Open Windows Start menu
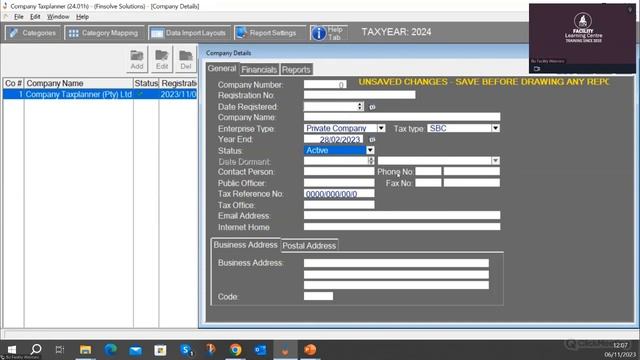This screenshot has width=640, height=360. (x=12, y=350)
